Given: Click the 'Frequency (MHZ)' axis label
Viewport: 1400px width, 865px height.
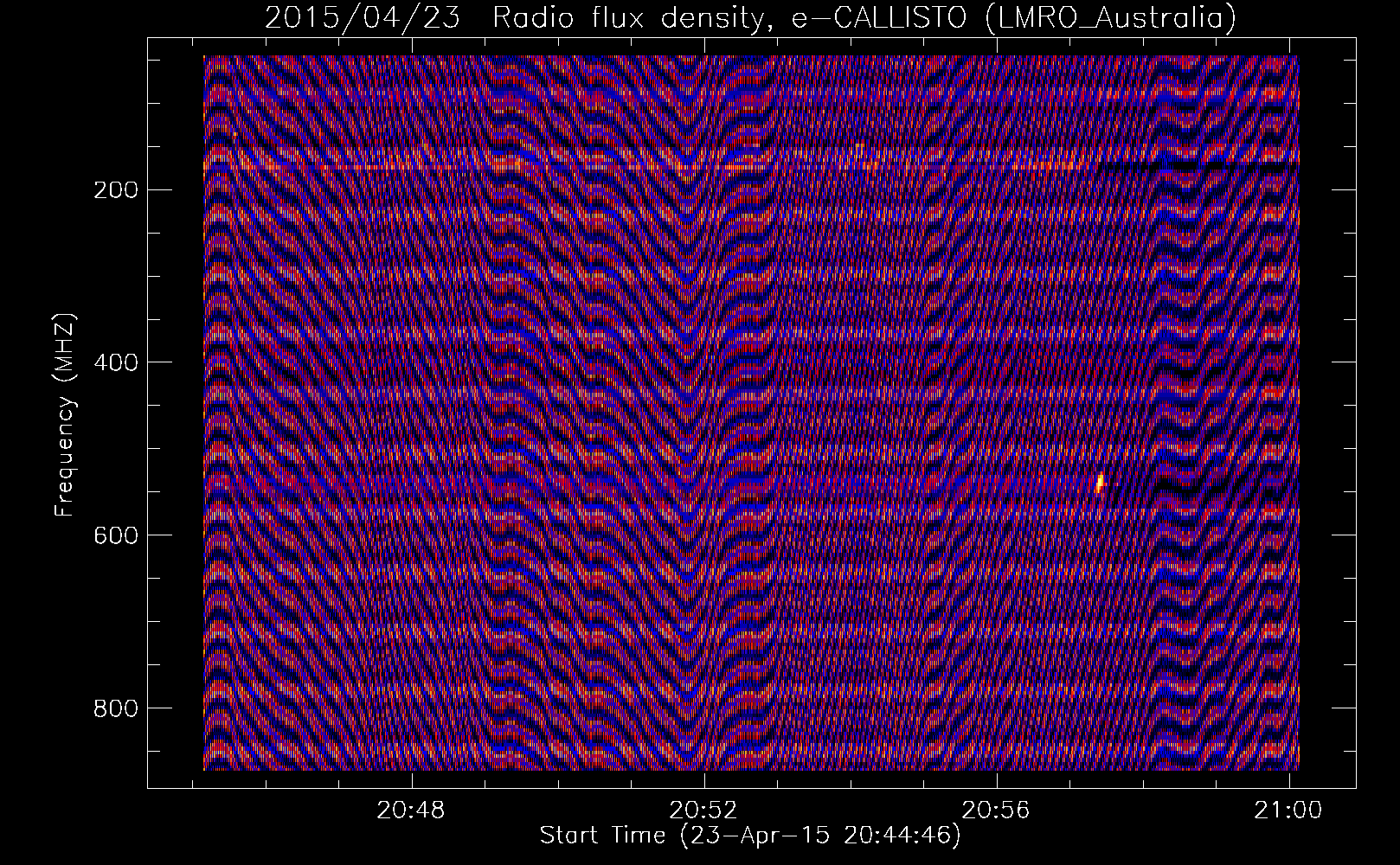Looking at the screenshot, I should coord(65,415).
